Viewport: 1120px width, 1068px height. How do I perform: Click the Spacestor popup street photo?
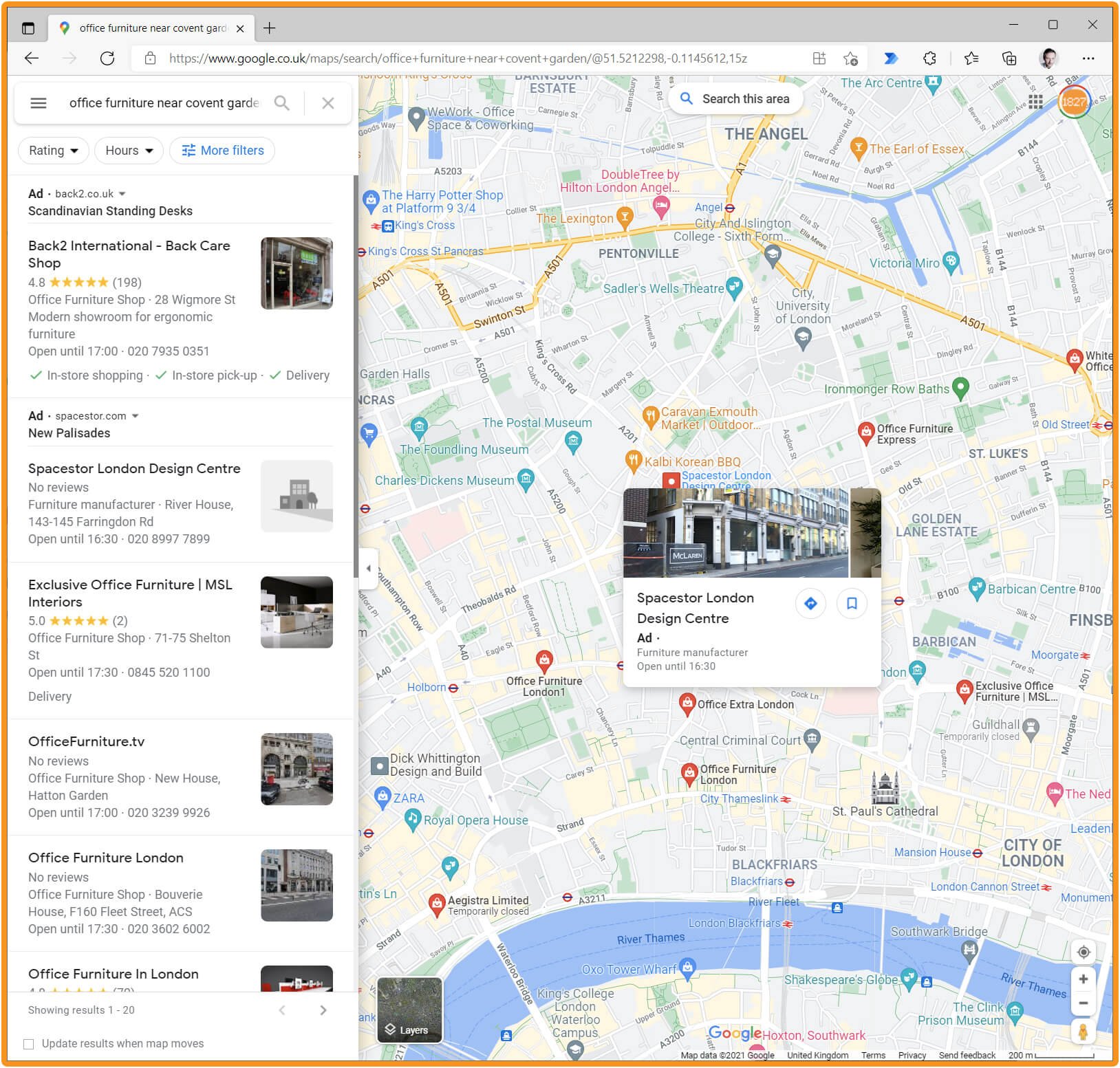point(735,533)
